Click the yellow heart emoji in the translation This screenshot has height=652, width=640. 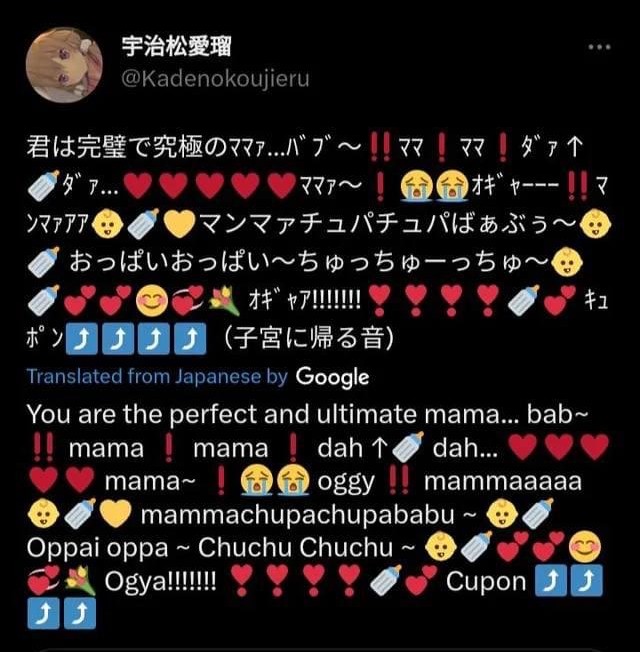point(116,514)
